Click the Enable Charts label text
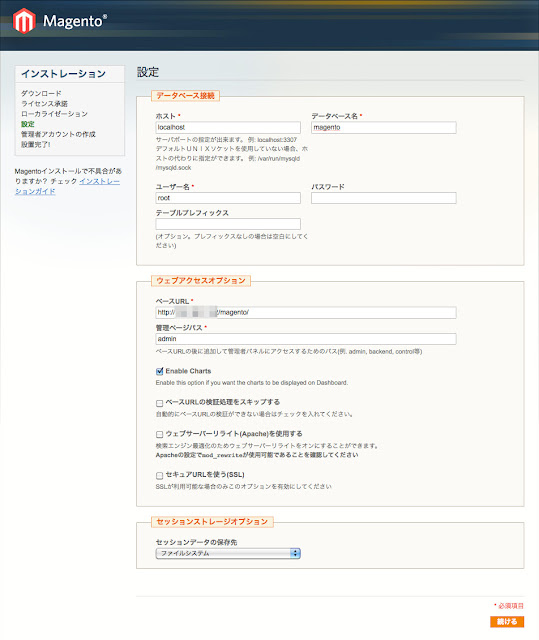Viewport: 539px width, 640px height. point(188,371)
